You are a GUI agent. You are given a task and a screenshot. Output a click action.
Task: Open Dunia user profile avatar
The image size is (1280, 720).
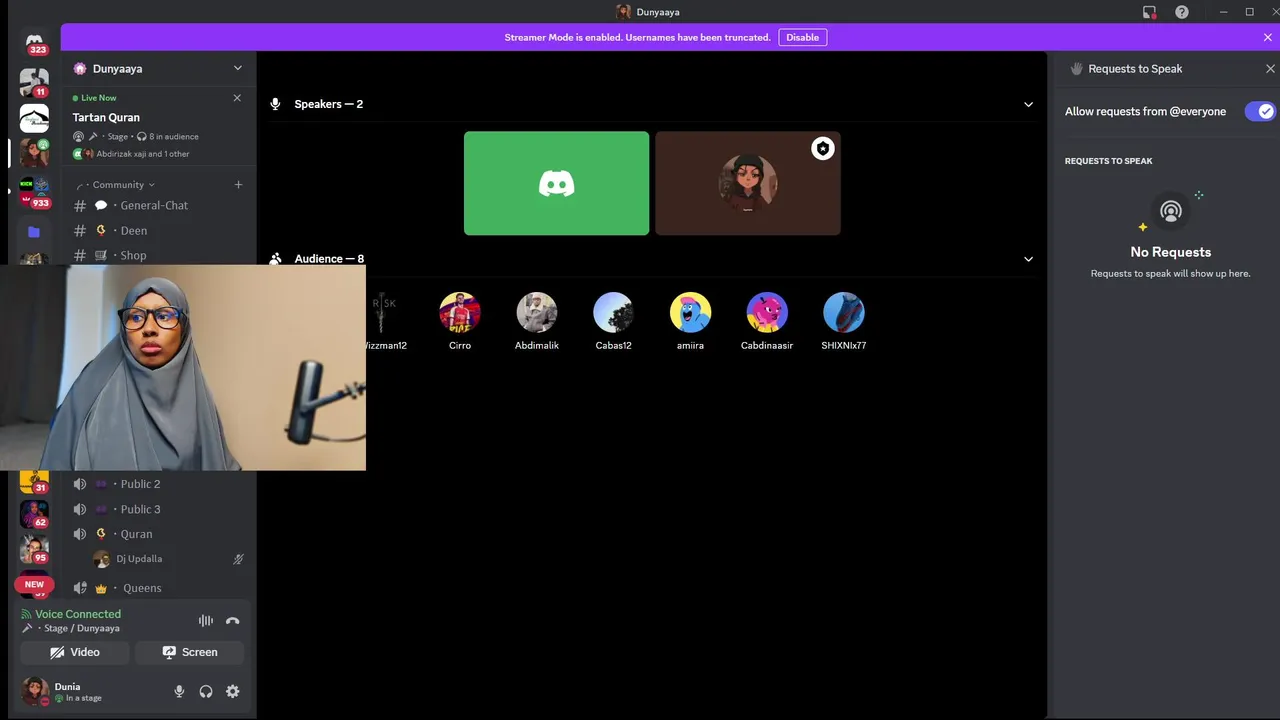[x=35, y=691]
